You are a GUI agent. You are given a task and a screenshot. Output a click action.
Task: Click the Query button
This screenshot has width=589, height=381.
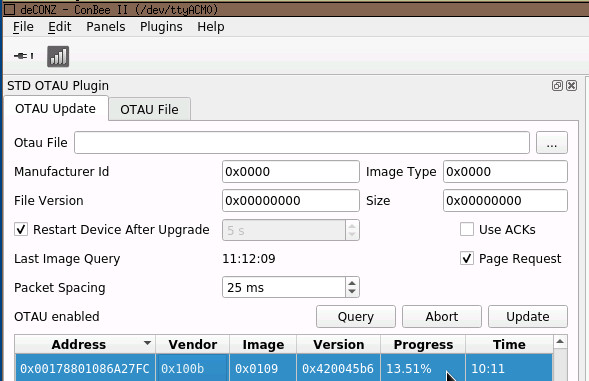tap(356, 316)
